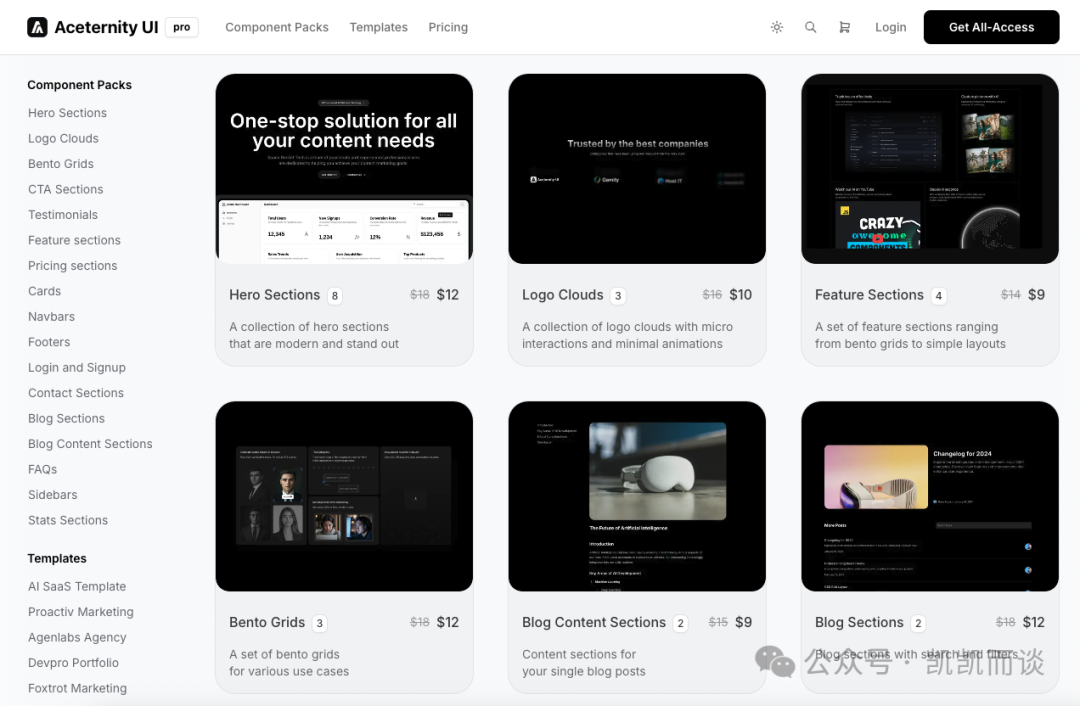
Task: Select Stats Sections in the sidebar
Action: tap(68, 521)
